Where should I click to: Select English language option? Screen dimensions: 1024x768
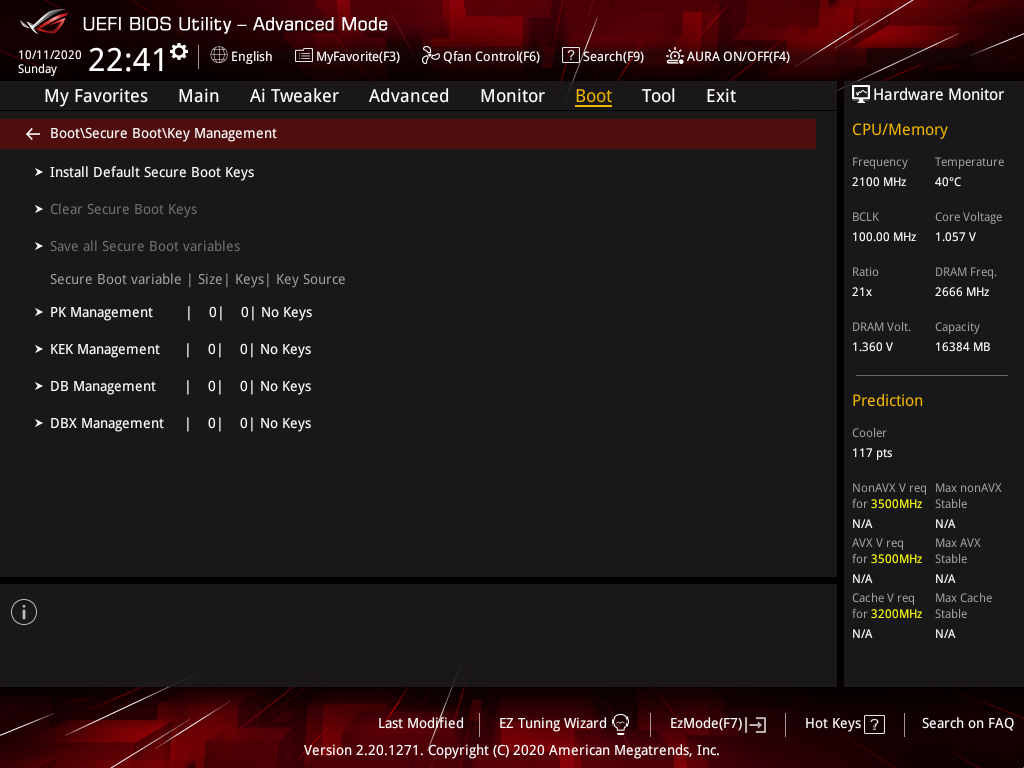(x=251, y=56)
